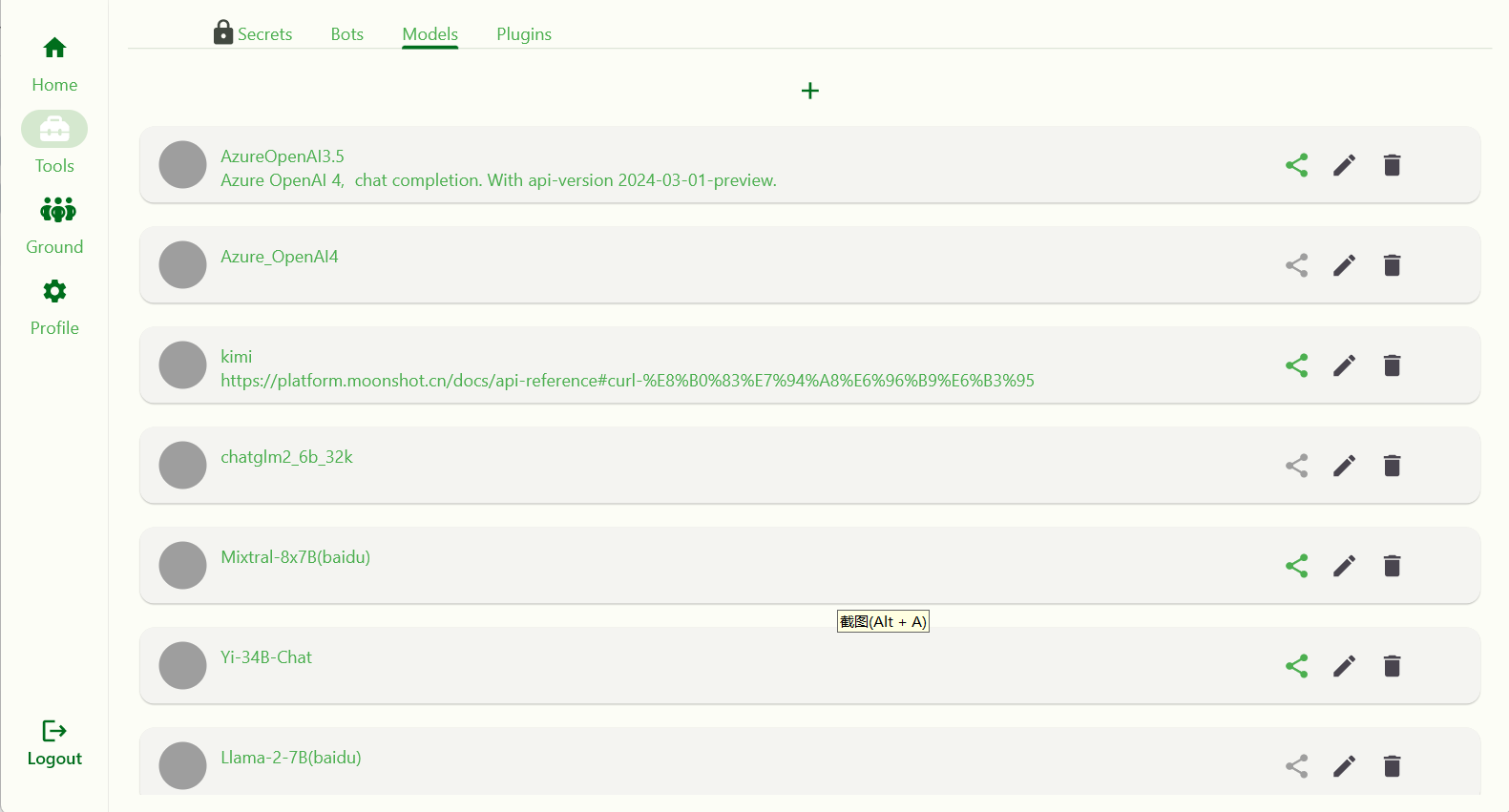
Task: Edit the Llama-2-7B(baidu) model
Action: coord(1344,766)
